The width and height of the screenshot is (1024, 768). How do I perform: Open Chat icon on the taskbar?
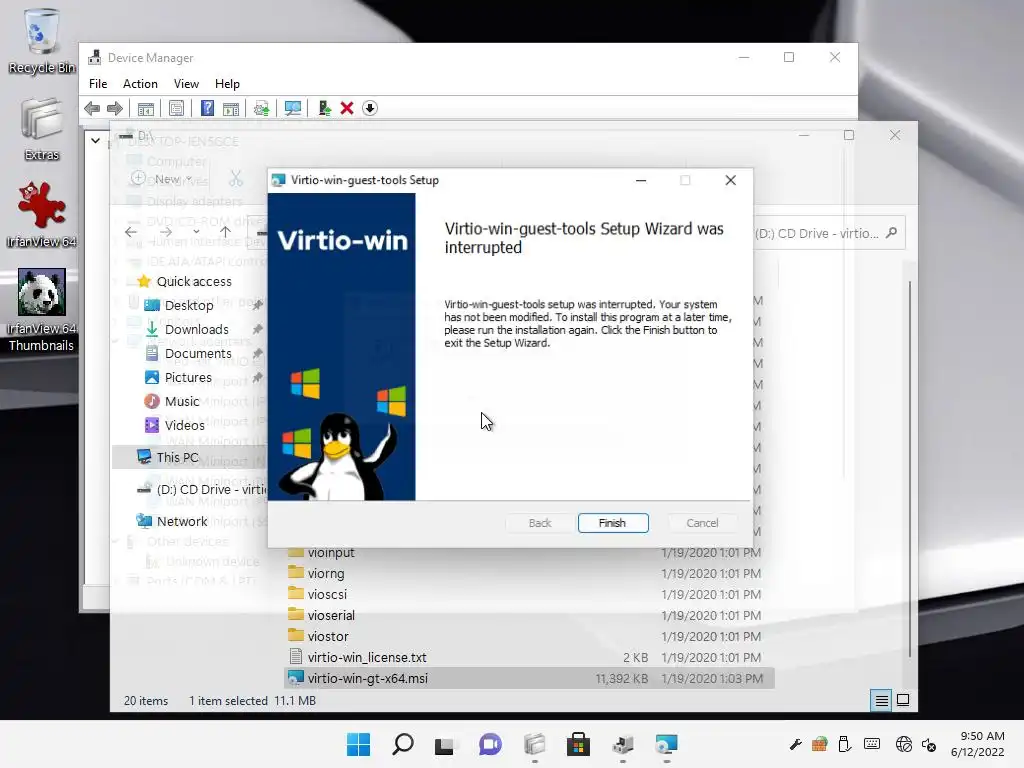(x=490, y=744)
